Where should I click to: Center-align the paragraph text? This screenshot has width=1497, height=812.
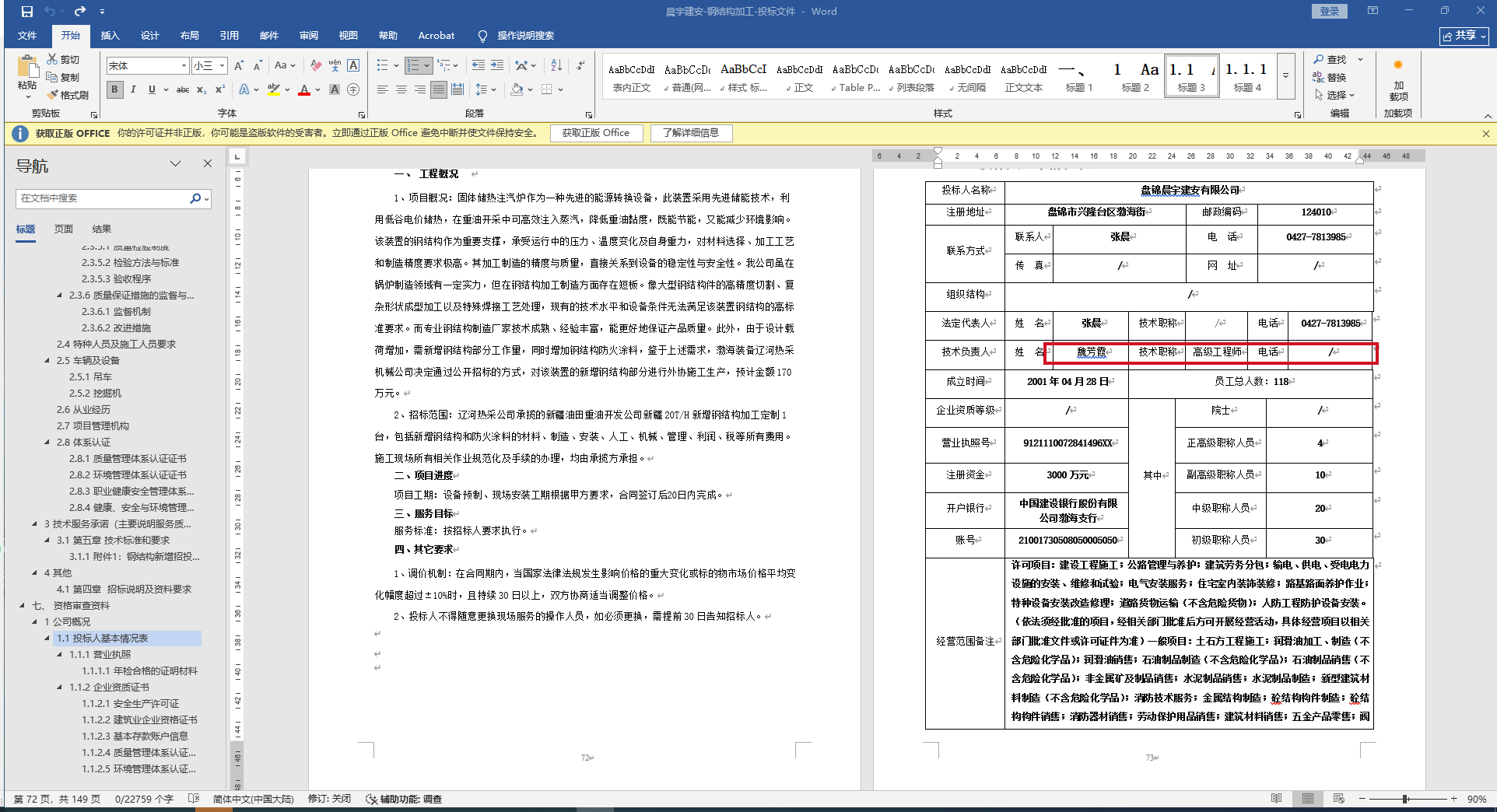[x=401, y=89]
